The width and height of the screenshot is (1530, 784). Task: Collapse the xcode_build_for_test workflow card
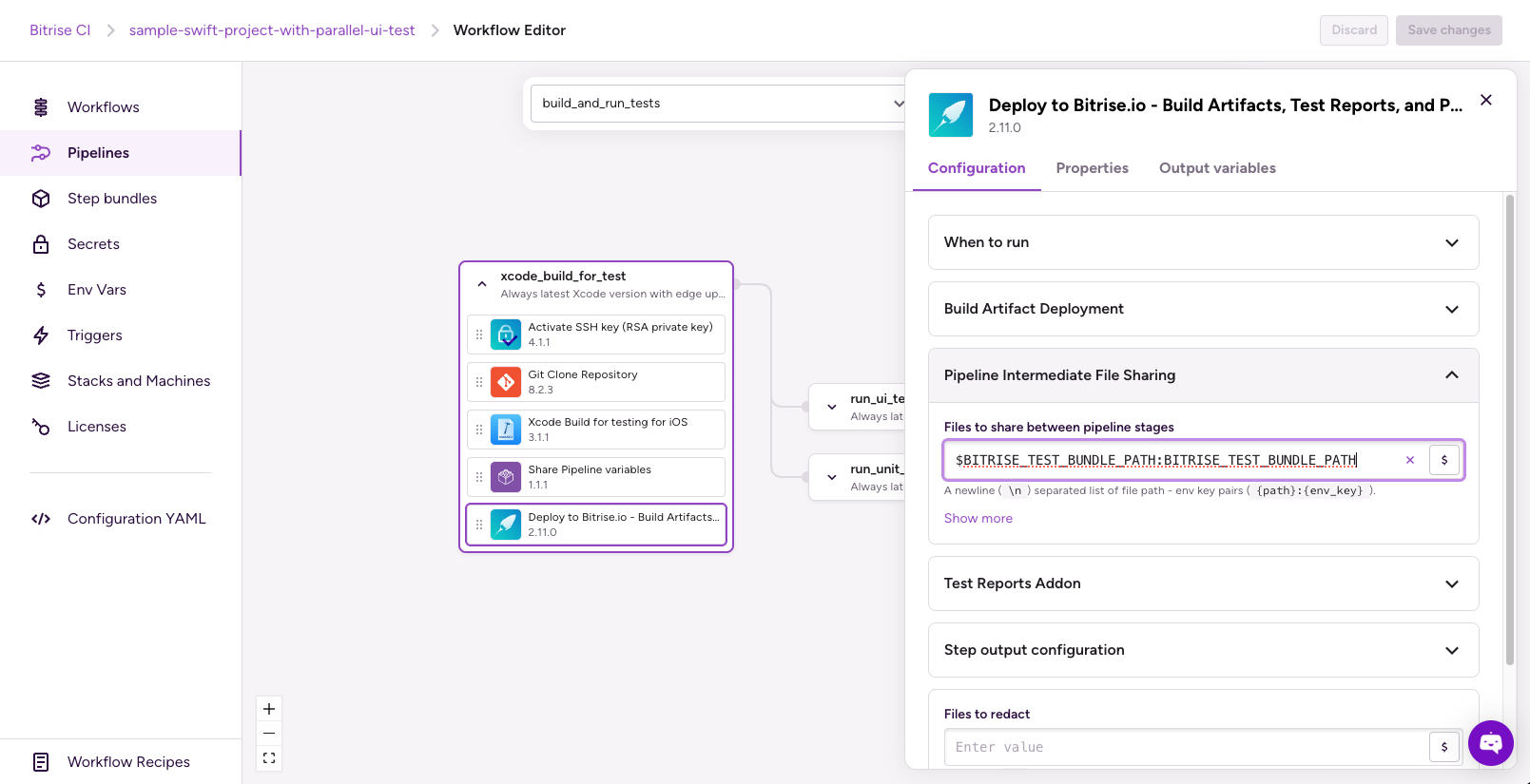482,284
